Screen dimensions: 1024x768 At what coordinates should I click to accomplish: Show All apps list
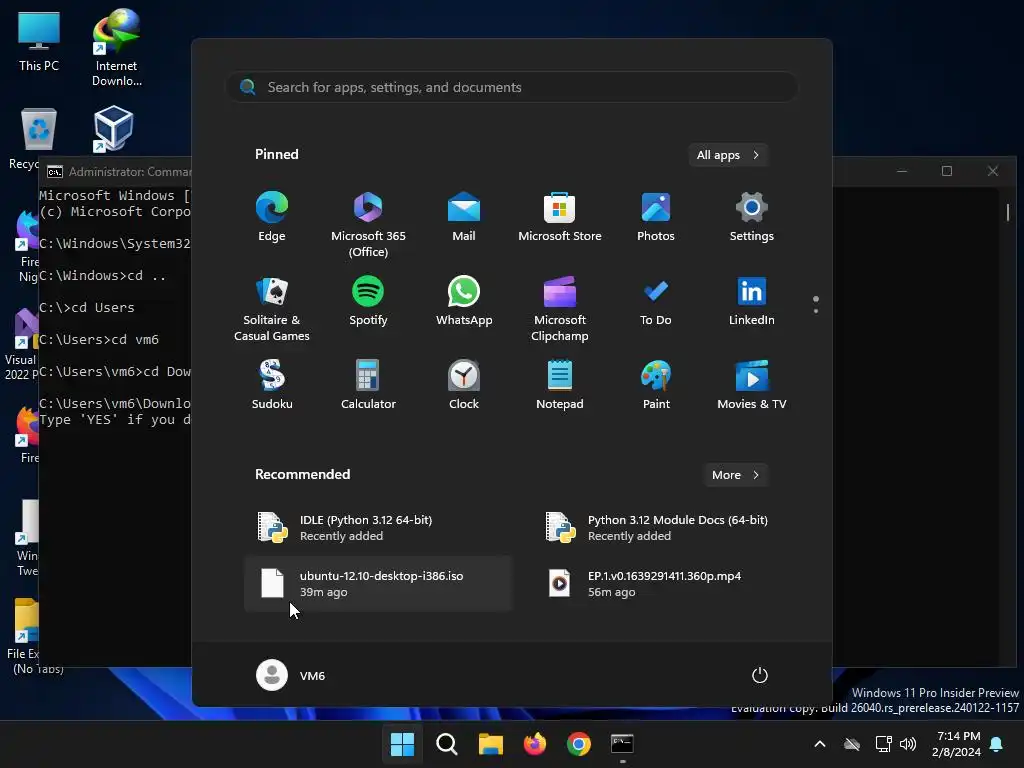pos(728,155)
